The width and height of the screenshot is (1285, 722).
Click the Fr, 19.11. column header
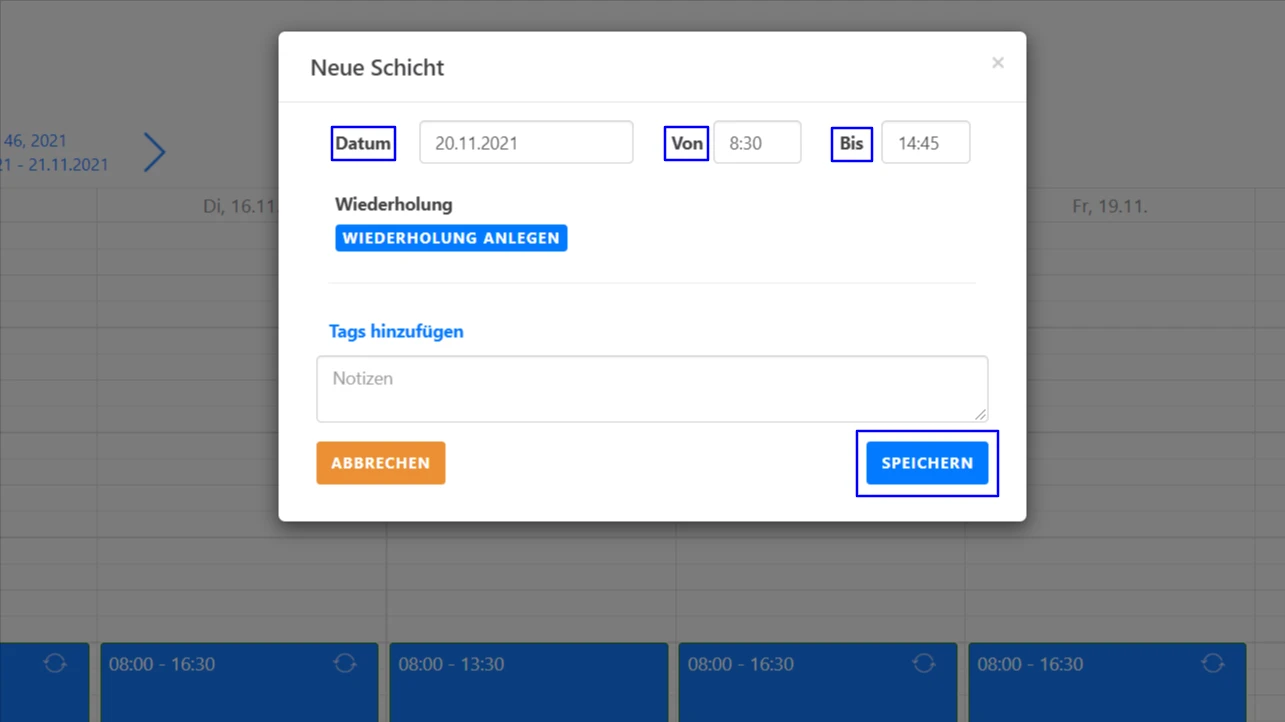pyautogui.click(x=1109, y=207)
